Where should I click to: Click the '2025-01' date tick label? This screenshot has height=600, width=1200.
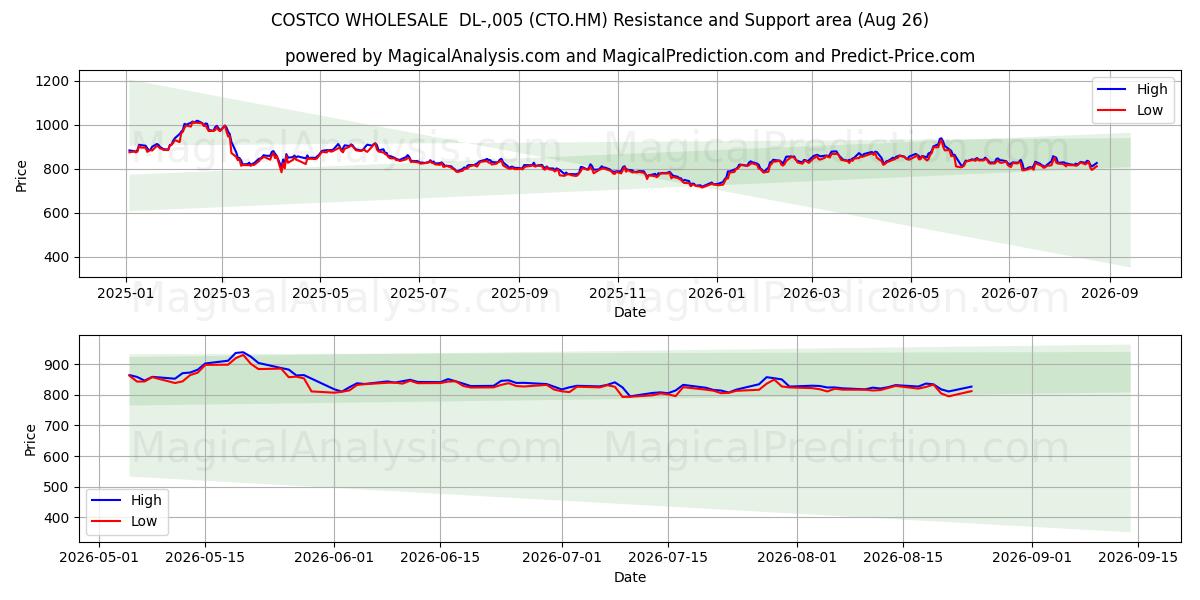tap(126, 294)
